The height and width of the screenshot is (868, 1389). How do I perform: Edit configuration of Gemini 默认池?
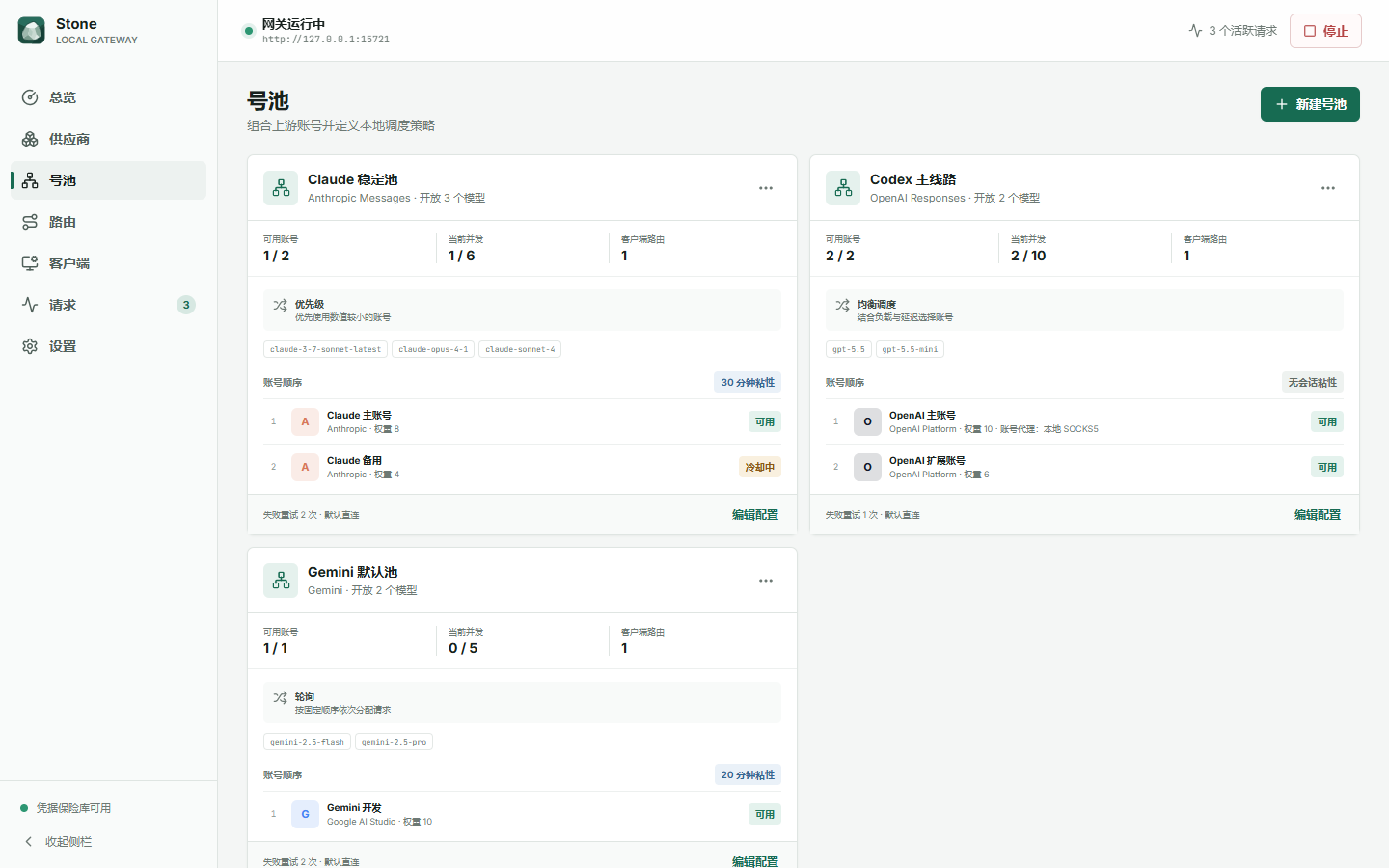tap(755, 861)
